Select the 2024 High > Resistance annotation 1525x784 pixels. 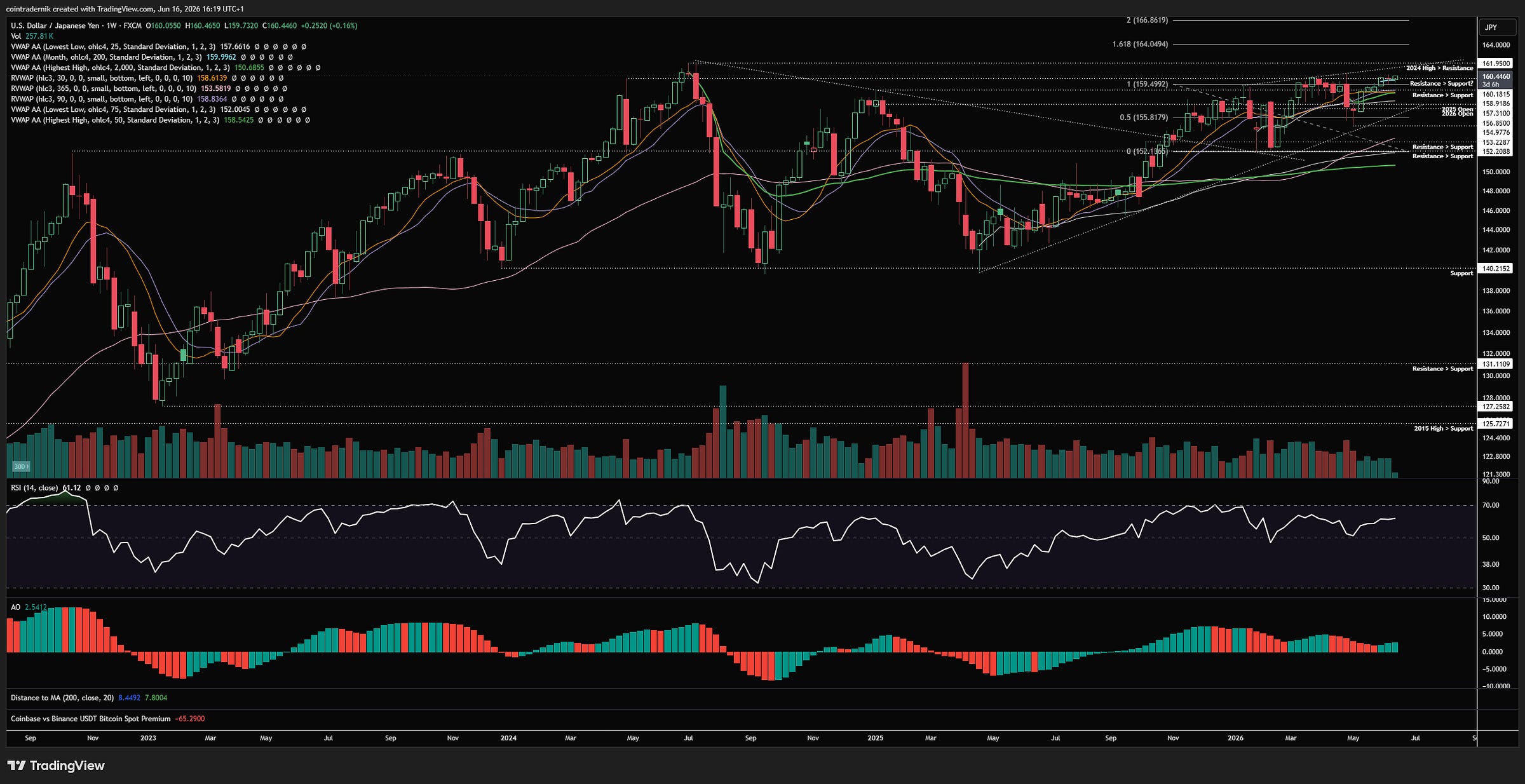pos(1439,68)
